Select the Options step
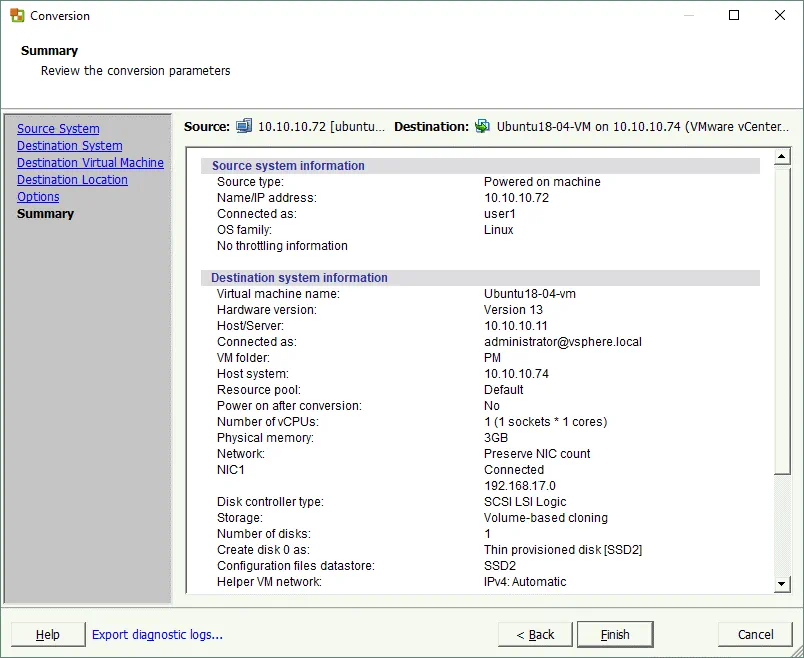Image resolution: width=804 pixels, height=658 pixels. [x=38, y=196]
